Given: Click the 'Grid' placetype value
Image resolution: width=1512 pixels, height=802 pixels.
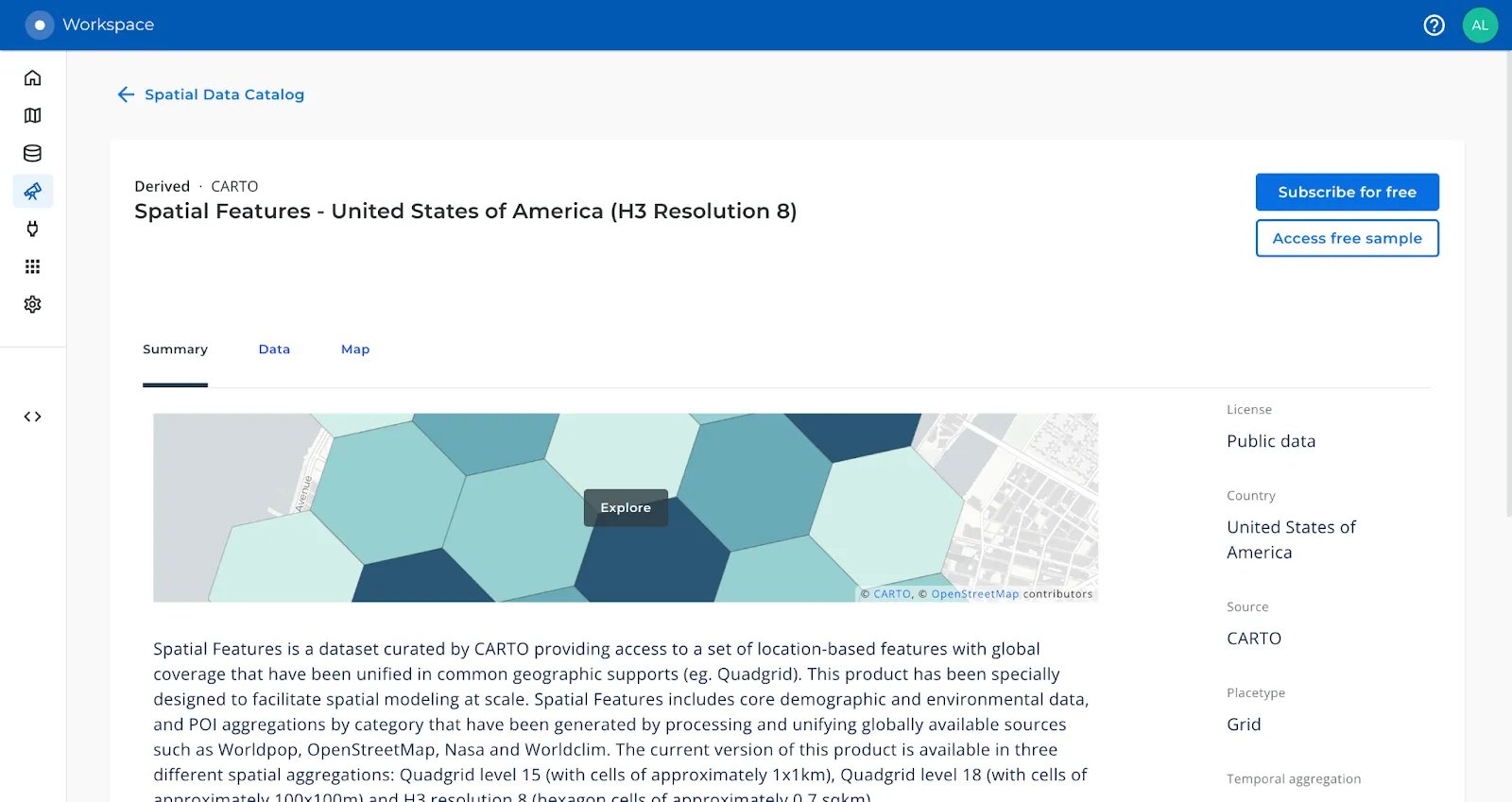Looking at the screenshot, I should pyautogui.click(x=1244, y=725).
